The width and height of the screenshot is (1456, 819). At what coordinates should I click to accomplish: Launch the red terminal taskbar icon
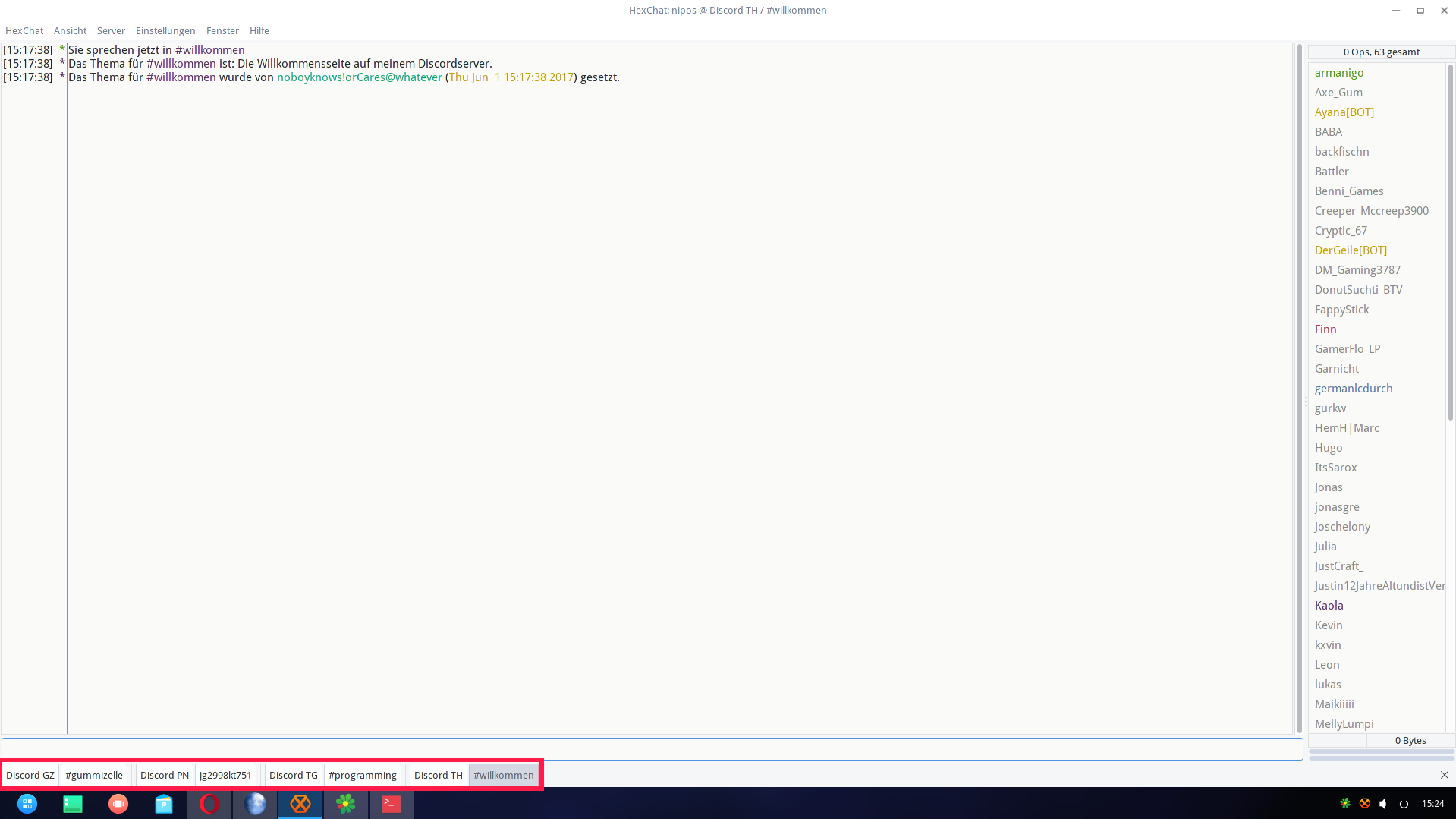tap(392, 804)
